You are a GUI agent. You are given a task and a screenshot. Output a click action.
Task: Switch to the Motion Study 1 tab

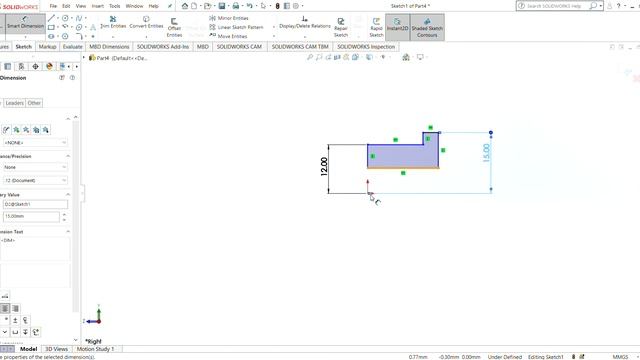click(96, 349)
